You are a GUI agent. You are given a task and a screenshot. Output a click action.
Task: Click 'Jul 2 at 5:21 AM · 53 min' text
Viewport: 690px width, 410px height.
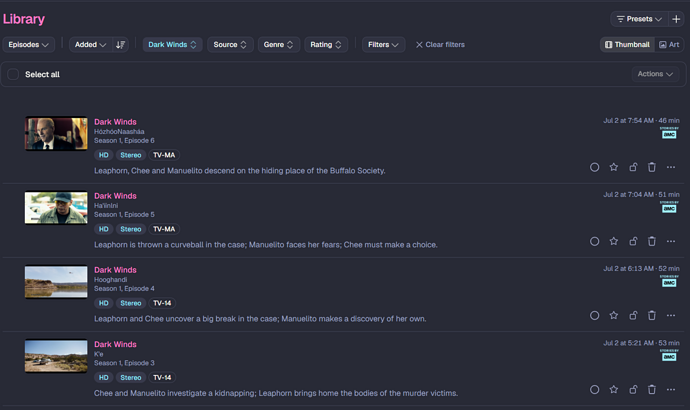[641, 343]
